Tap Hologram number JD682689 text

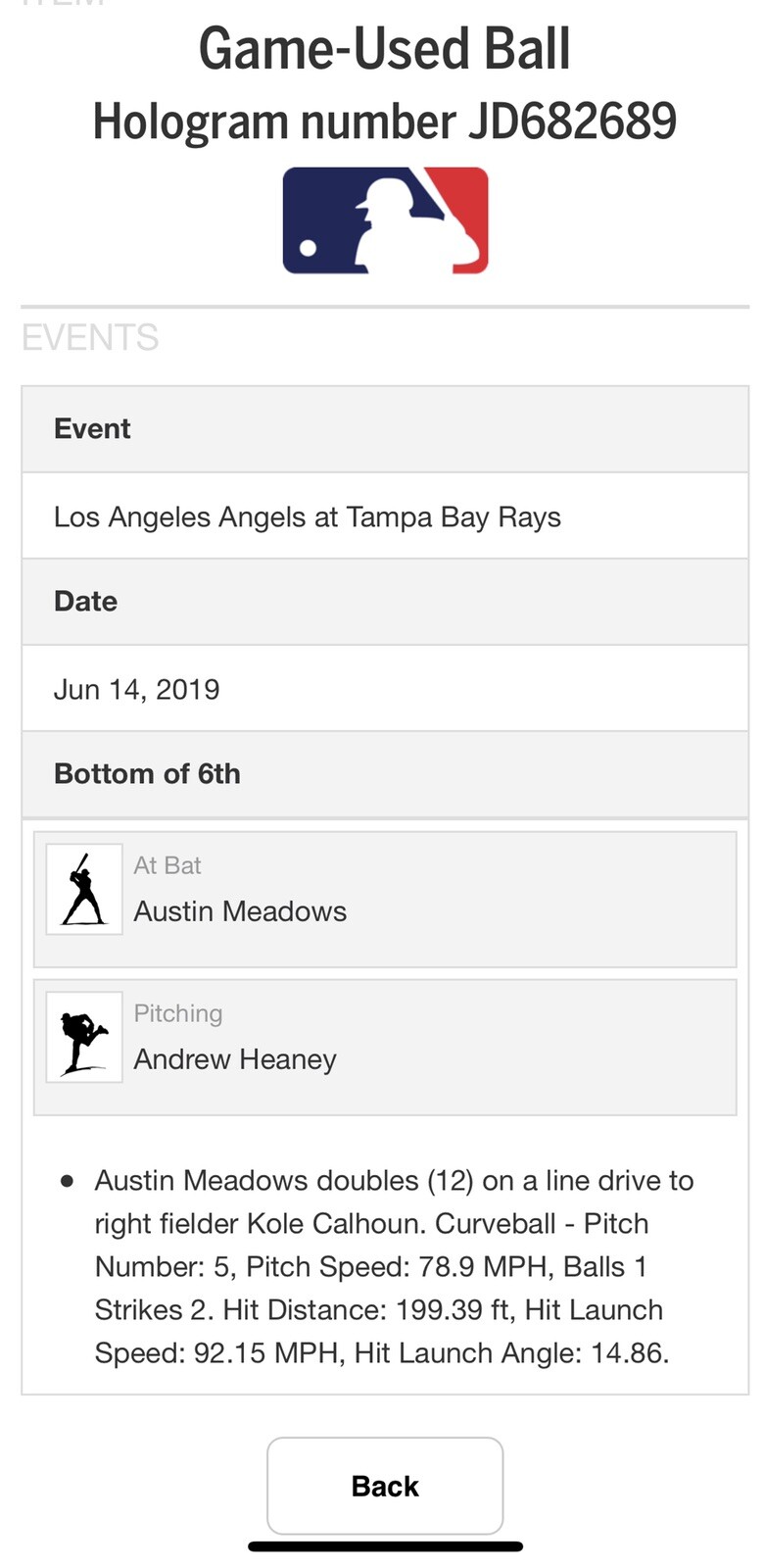click(x=384, y=122)
